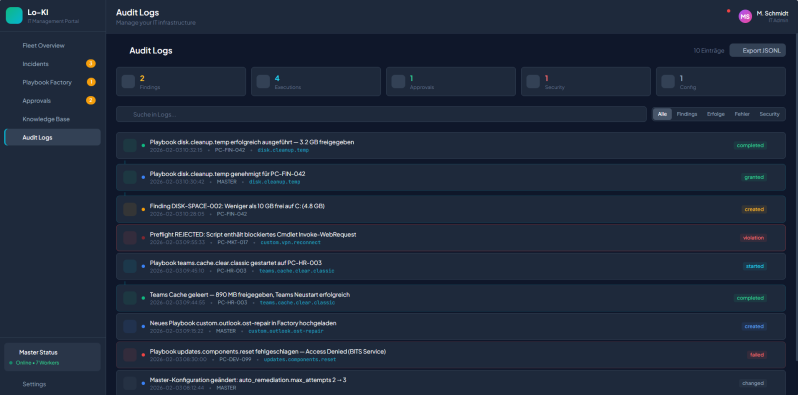
Task: Click the Export JSONL button
Action: point(757,50)
